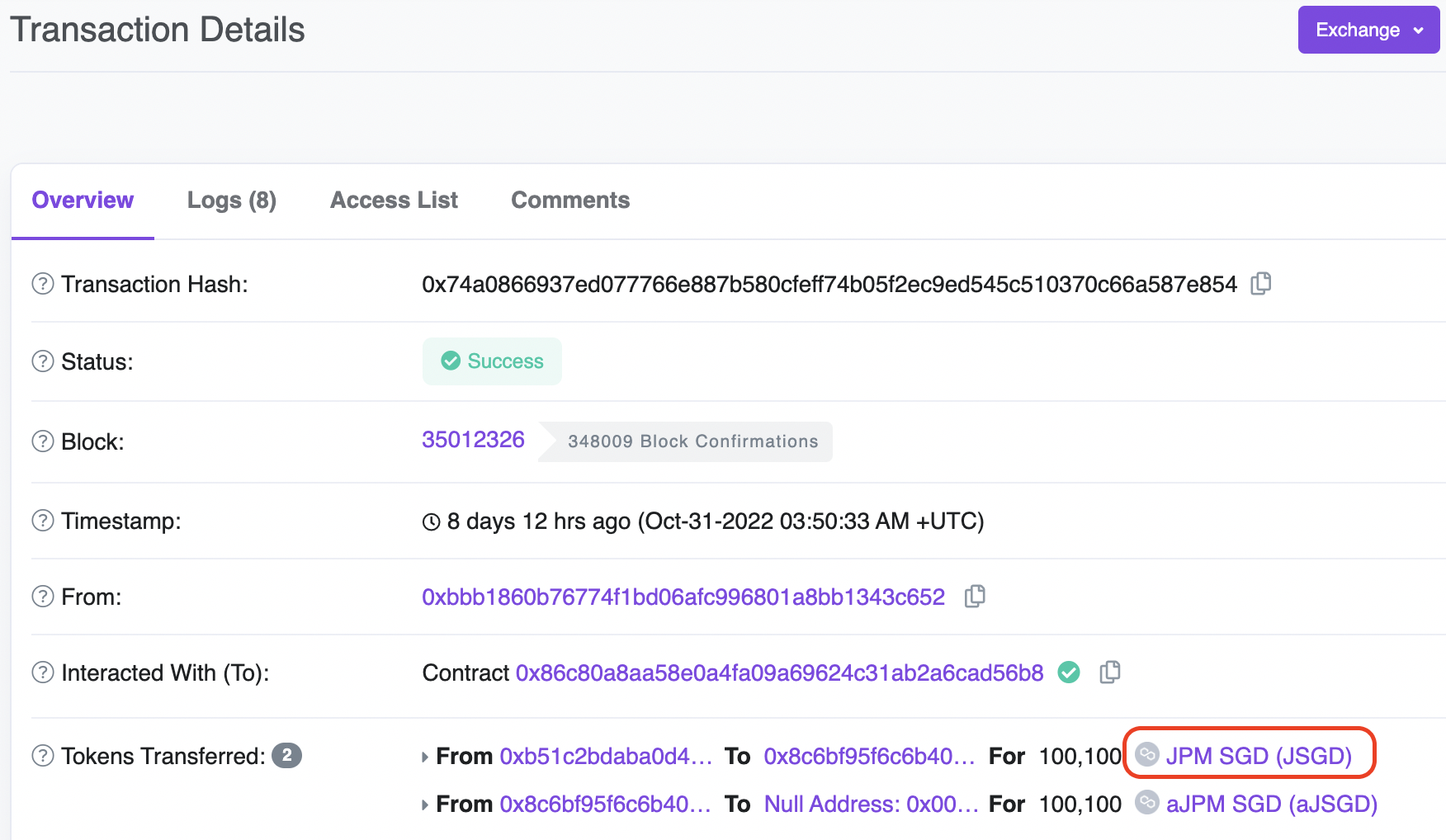The image size is (1446, 840).
Task: Click the Transaction Hash help icon
Action: click(43, 284)
